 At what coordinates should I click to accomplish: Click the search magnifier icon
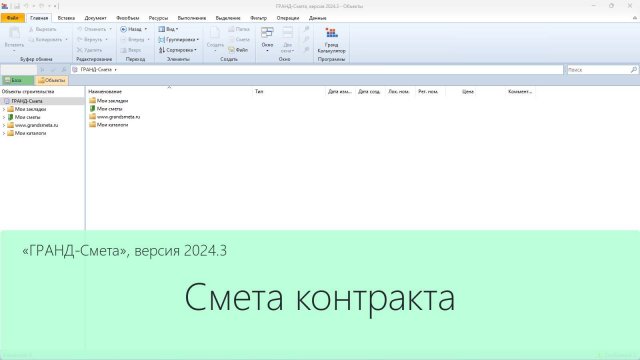pyautogui.click(x=633, y=70)
